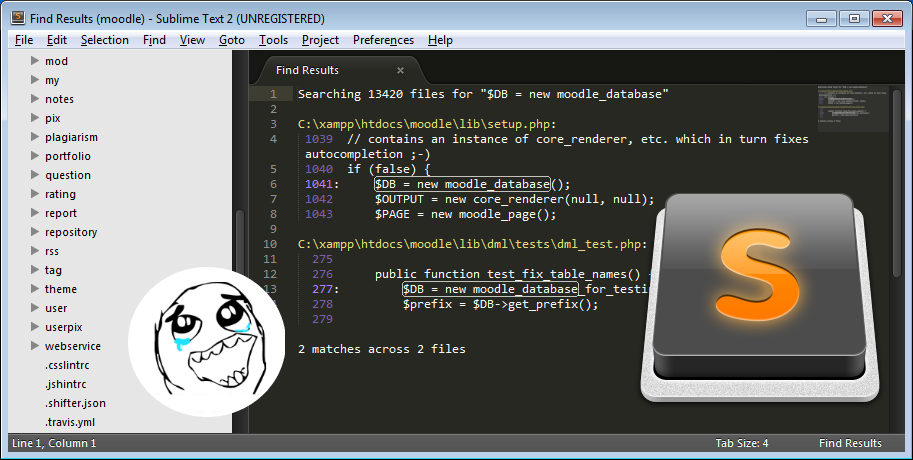Click the Sublime Text title bar icon

pyautogui.click(x=19, y=18)
